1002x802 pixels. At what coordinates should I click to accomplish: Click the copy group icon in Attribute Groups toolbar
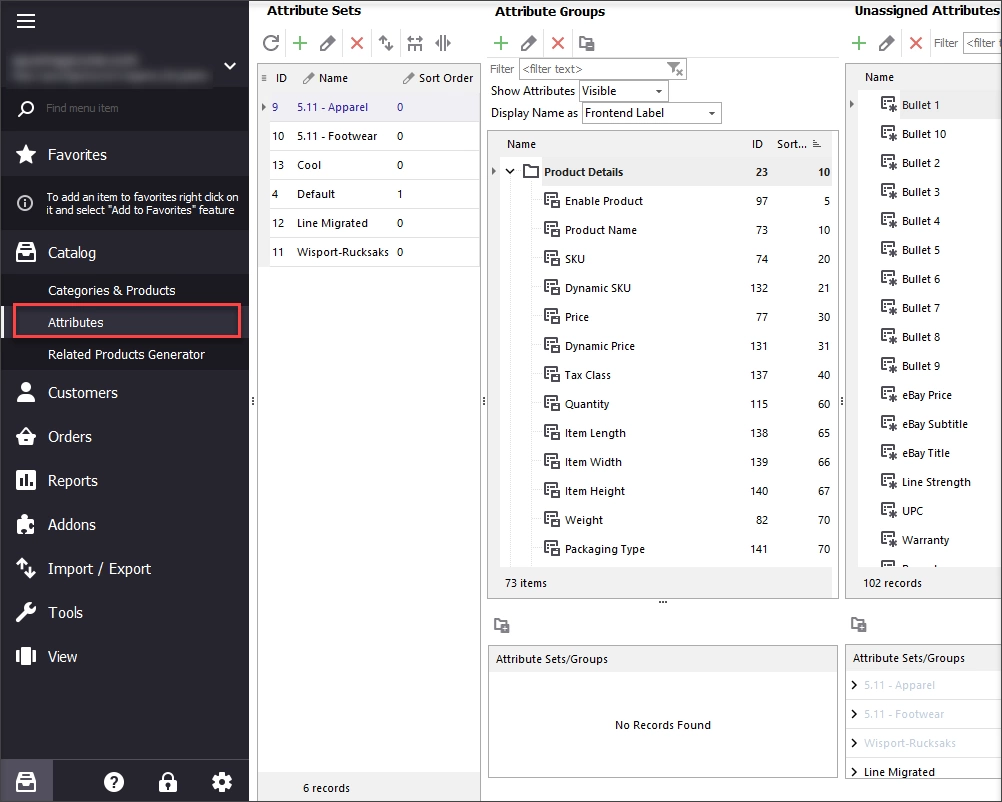pos(586,43)
